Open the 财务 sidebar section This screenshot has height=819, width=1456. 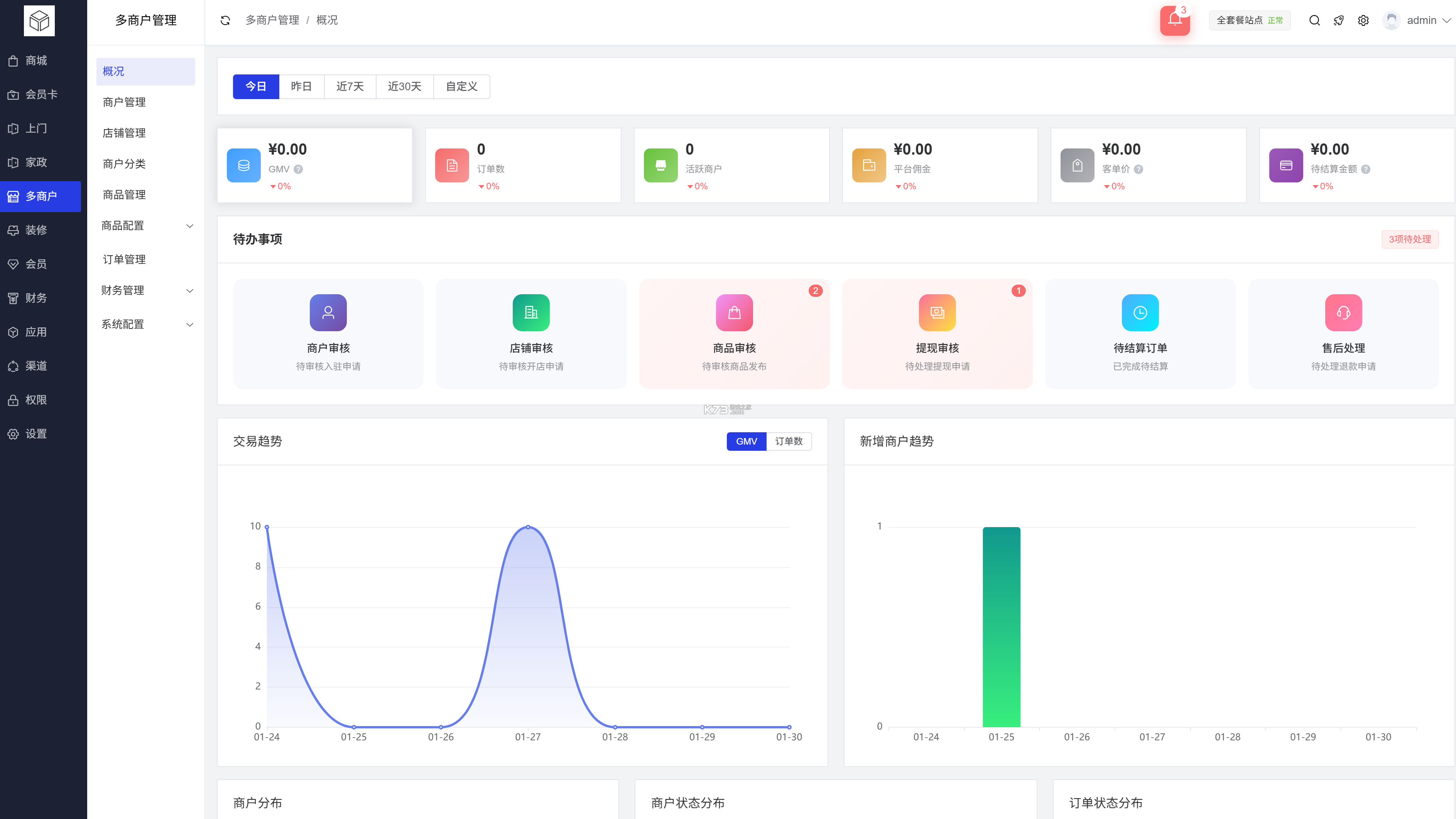[x=40, y=298]
